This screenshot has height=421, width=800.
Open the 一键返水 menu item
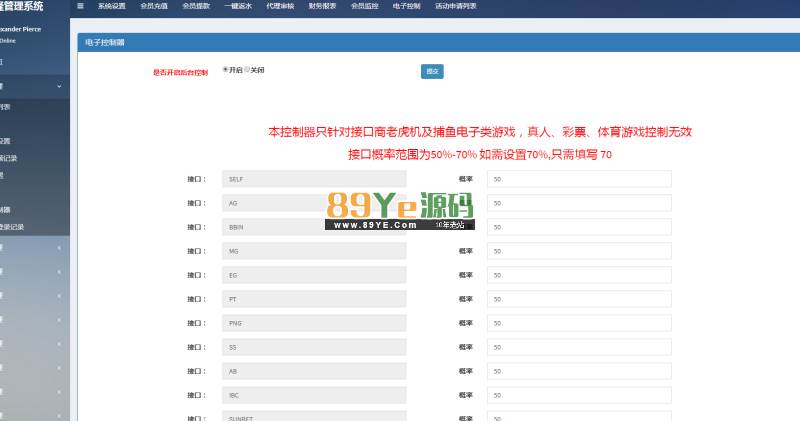(x=238, y=6)
